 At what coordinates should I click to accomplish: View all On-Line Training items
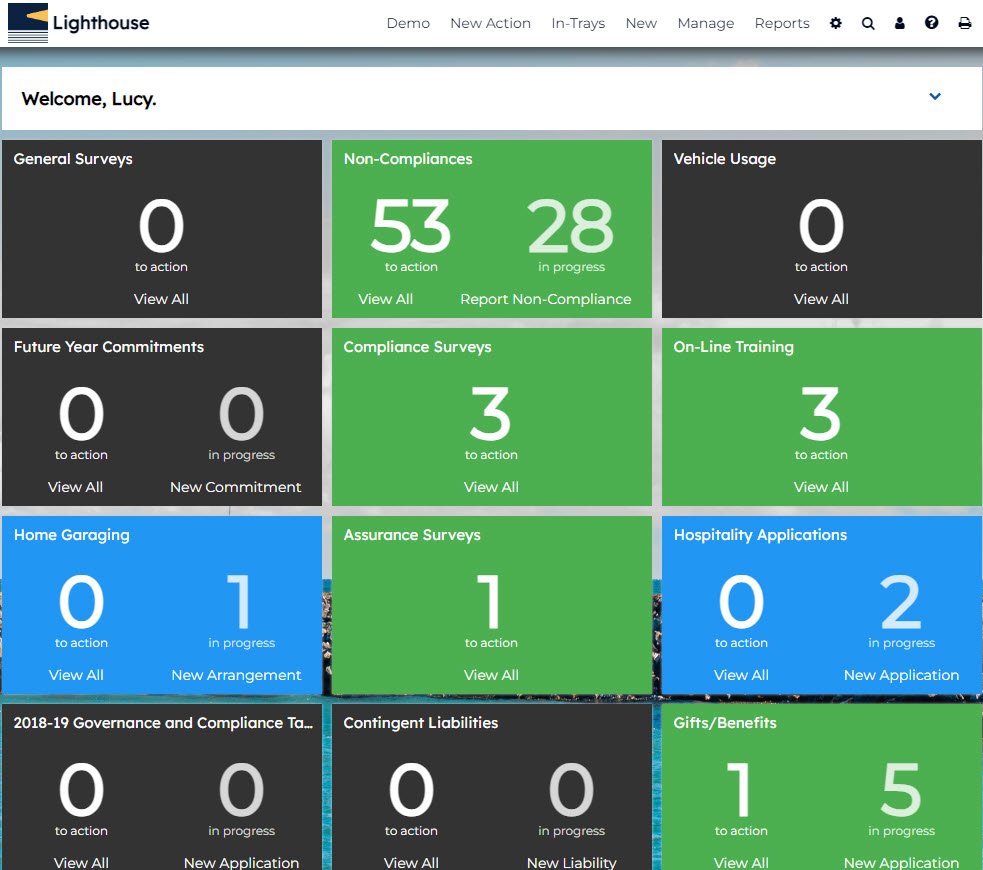tap(821, 487)
